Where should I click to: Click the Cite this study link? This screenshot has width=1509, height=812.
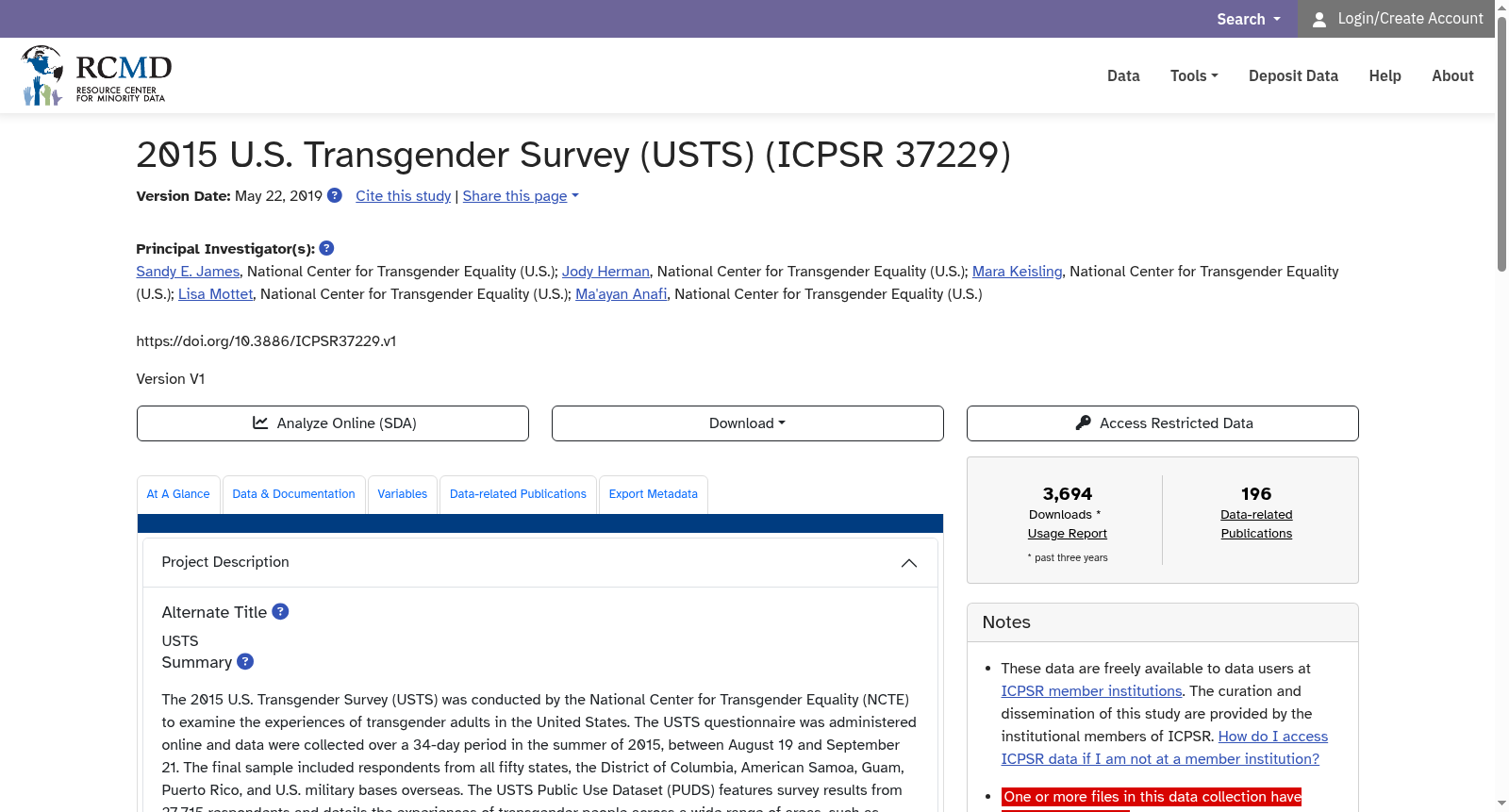pyautogui.click(x=404, y=195)
